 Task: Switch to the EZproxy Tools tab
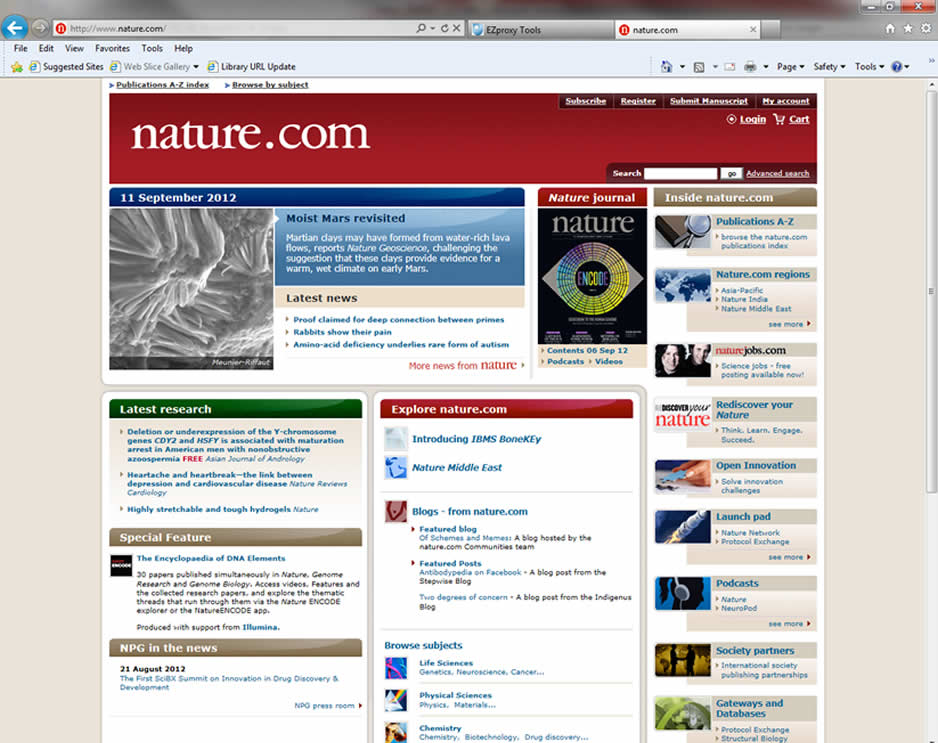[541, 29]
